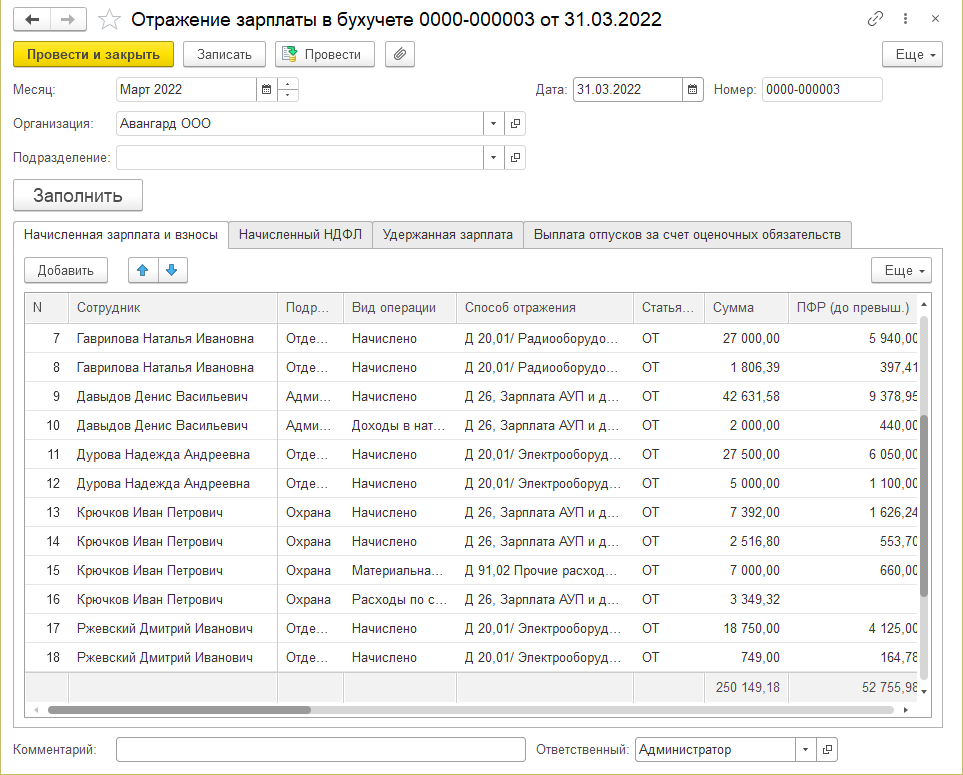
Task: Expand the Подразделение dropdown list
Action: coord(494,158)
